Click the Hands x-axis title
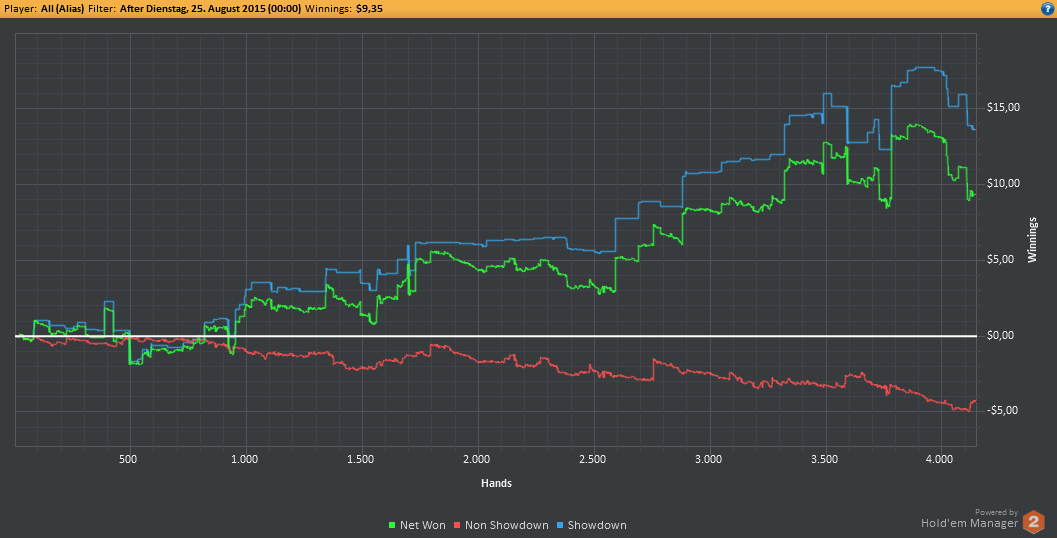 [x=496, y=483]
